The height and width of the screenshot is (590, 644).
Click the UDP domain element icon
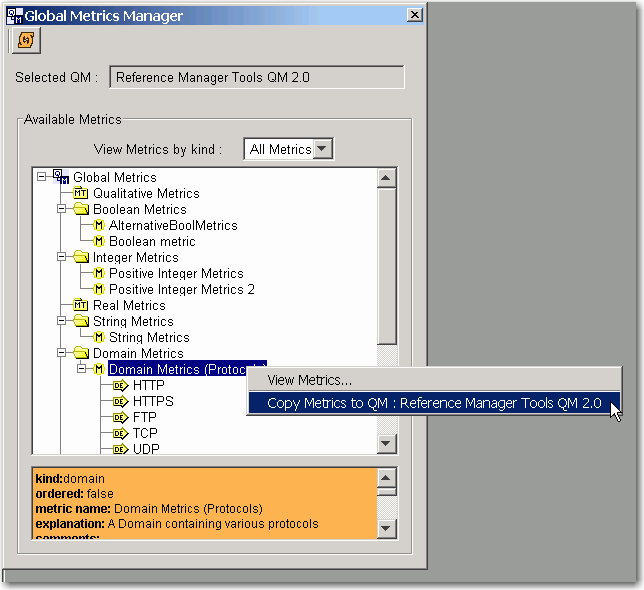[120, 449]
